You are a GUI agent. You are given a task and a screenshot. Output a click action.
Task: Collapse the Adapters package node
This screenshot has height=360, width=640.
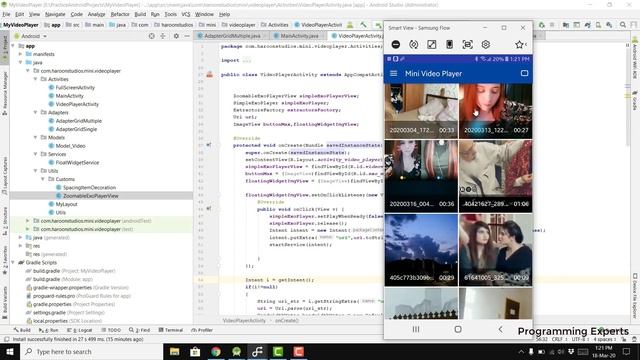pyautogui.click(x=35, y=112)
